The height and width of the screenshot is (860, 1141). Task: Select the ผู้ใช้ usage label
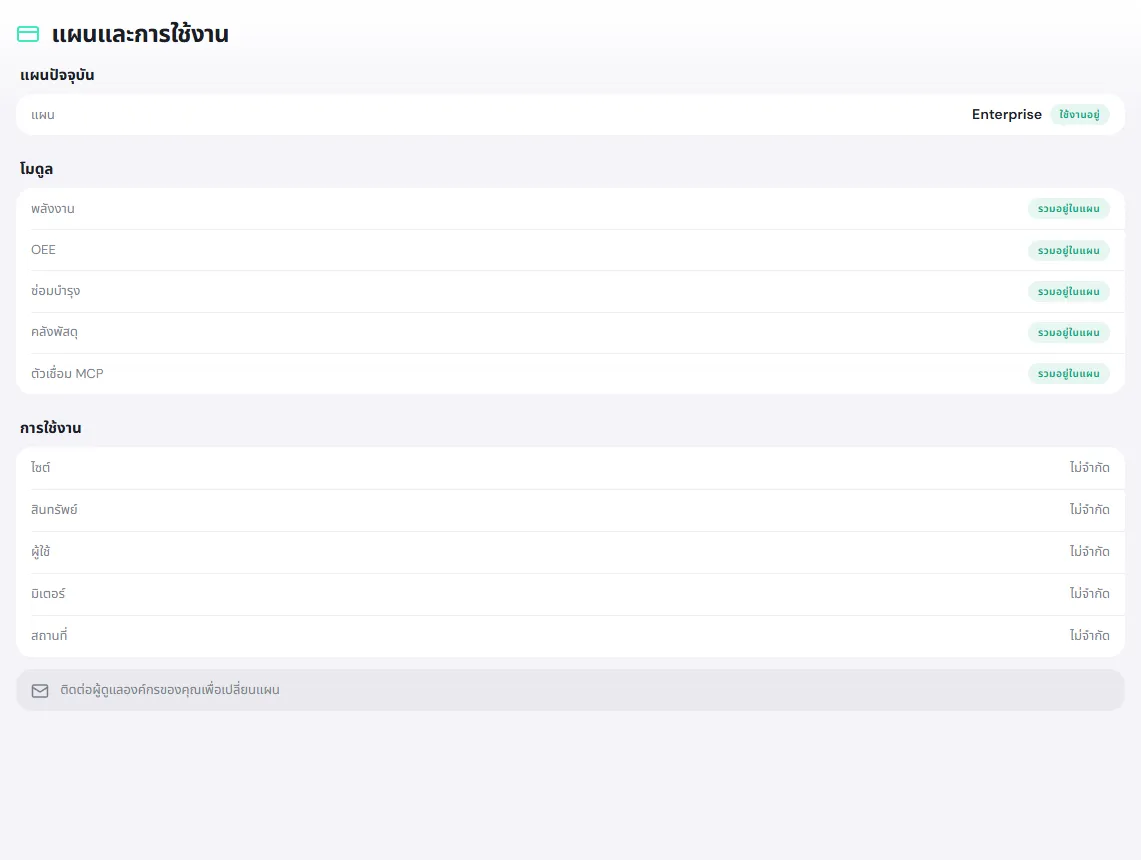coord(41,552)
